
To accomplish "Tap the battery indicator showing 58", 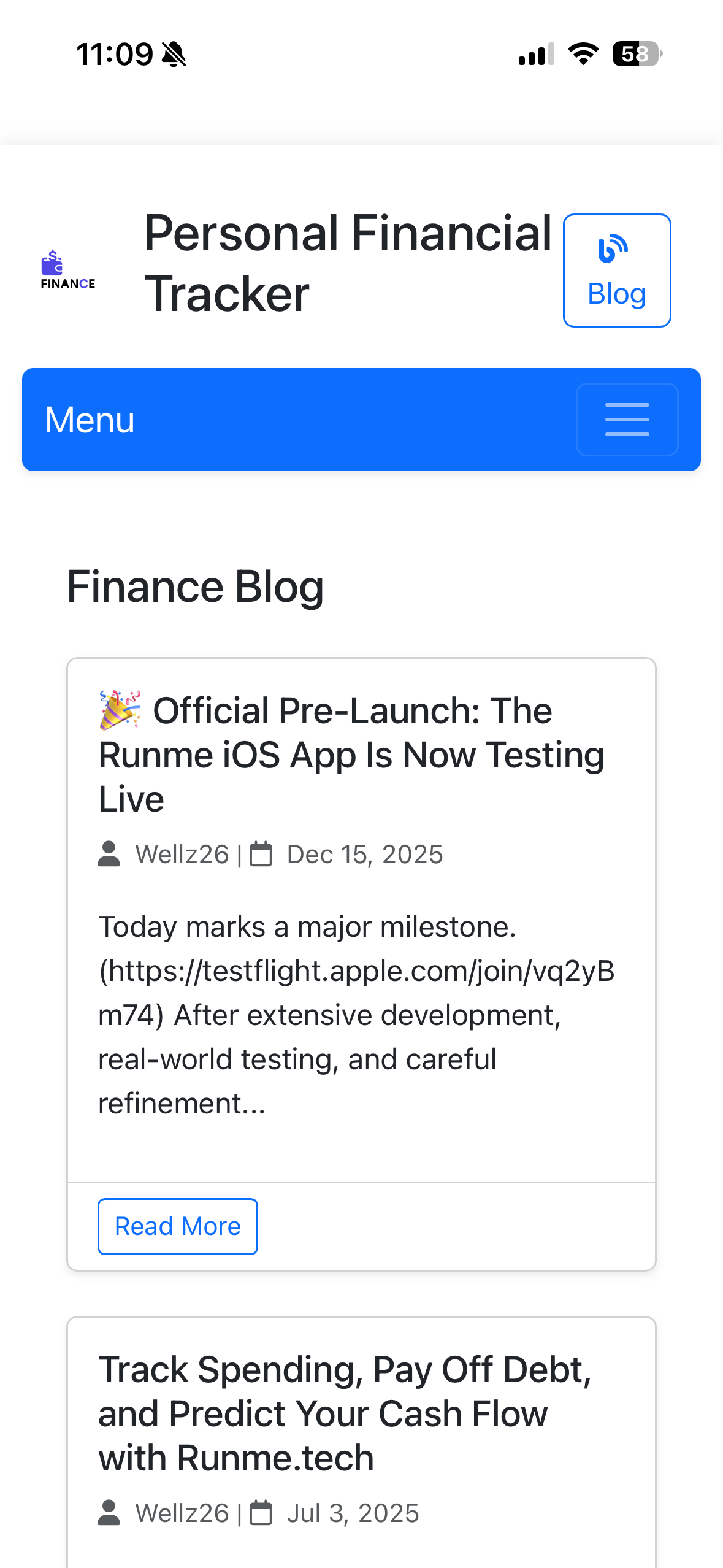I will (x=636, y=54).
